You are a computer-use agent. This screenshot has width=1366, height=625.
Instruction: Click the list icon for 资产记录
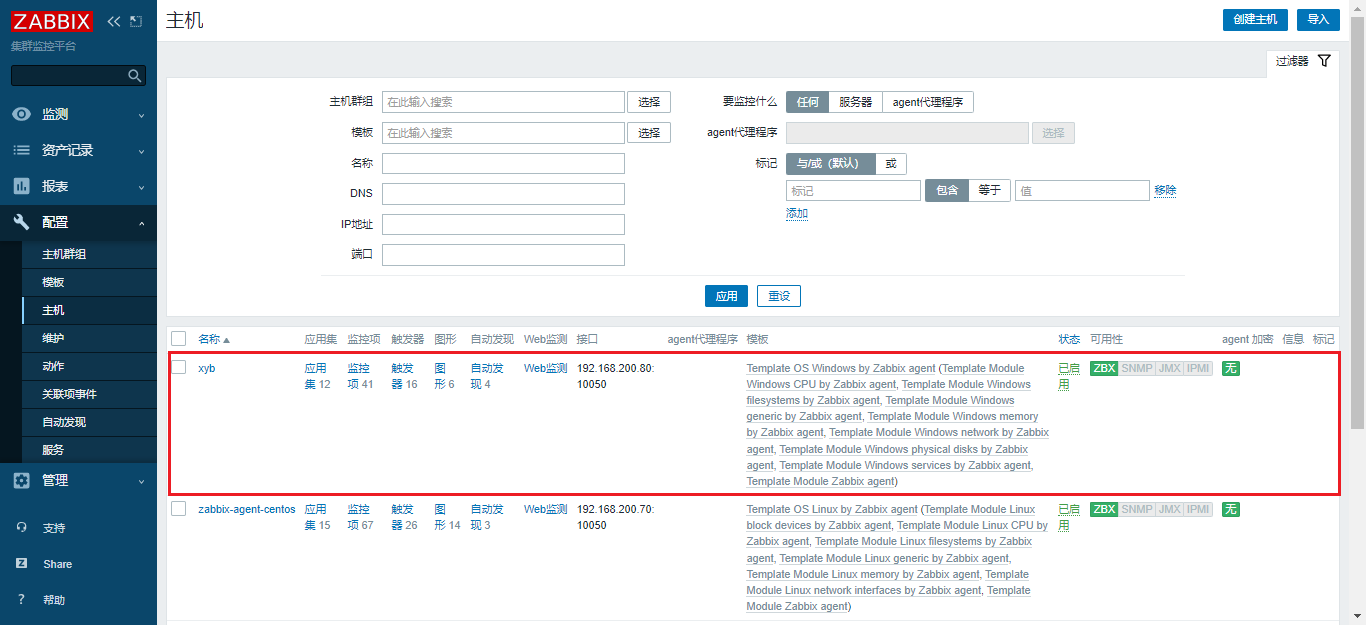click(x=21, y=150)
